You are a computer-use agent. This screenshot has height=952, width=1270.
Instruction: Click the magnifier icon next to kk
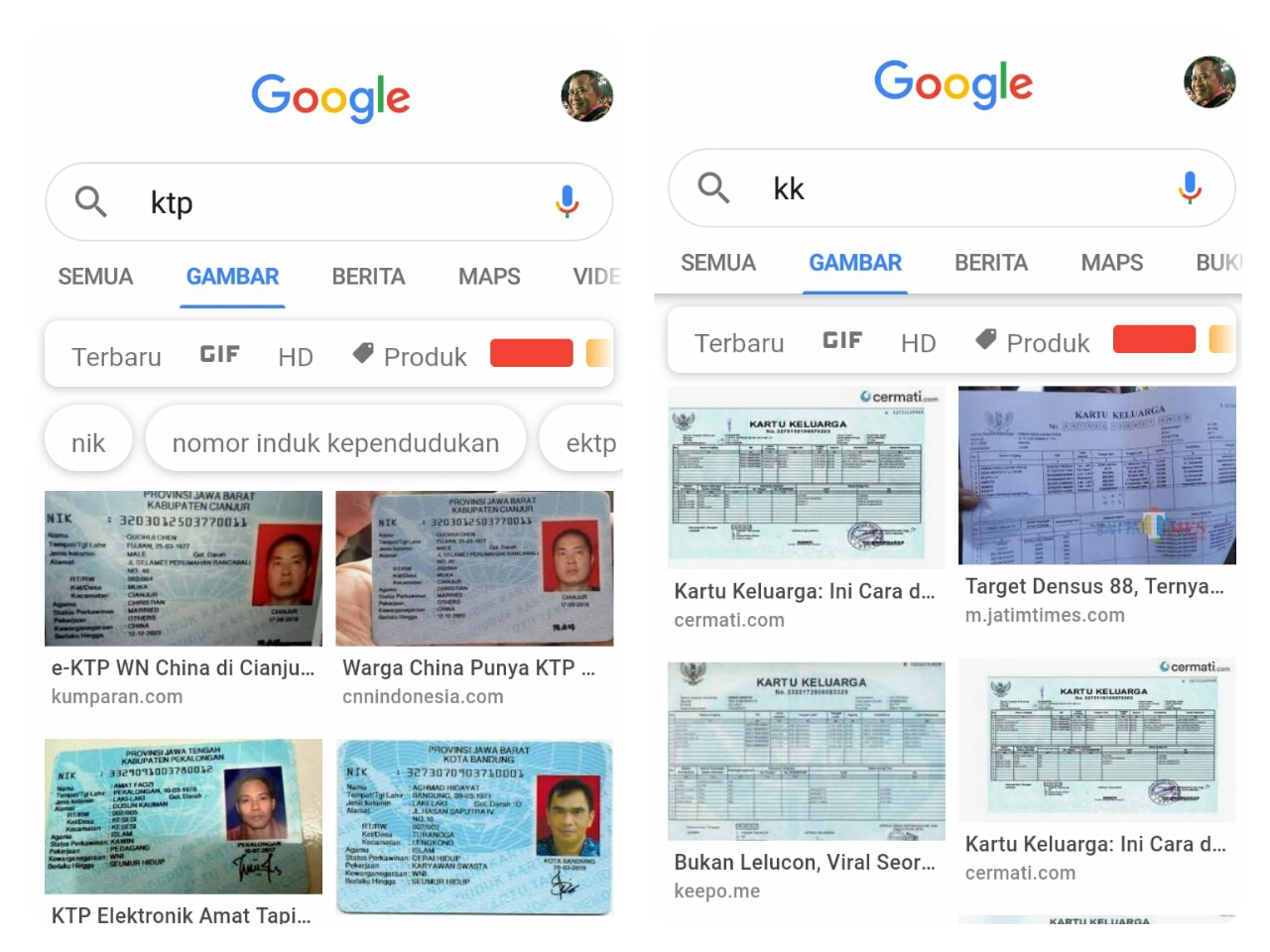[x=713, y=187]
